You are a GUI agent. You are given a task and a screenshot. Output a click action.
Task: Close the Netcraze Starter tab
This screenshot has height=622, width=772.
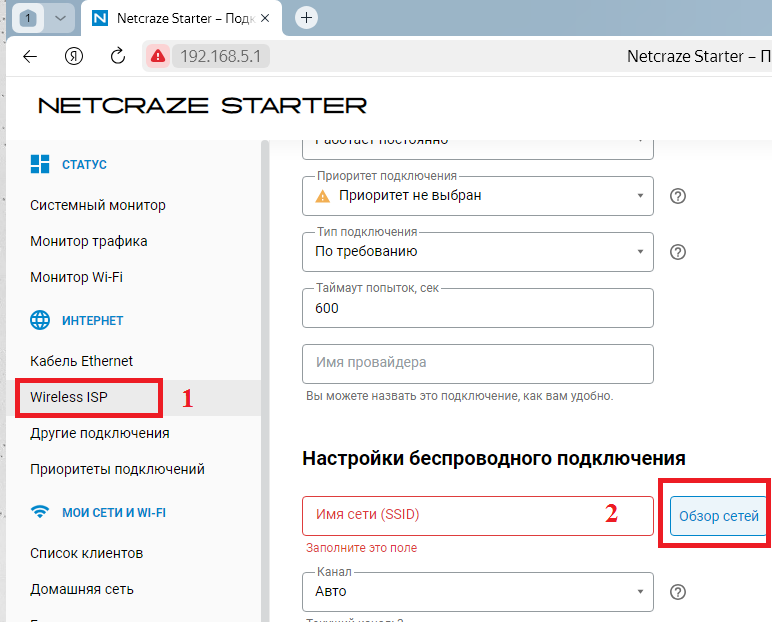coord(265,18)
